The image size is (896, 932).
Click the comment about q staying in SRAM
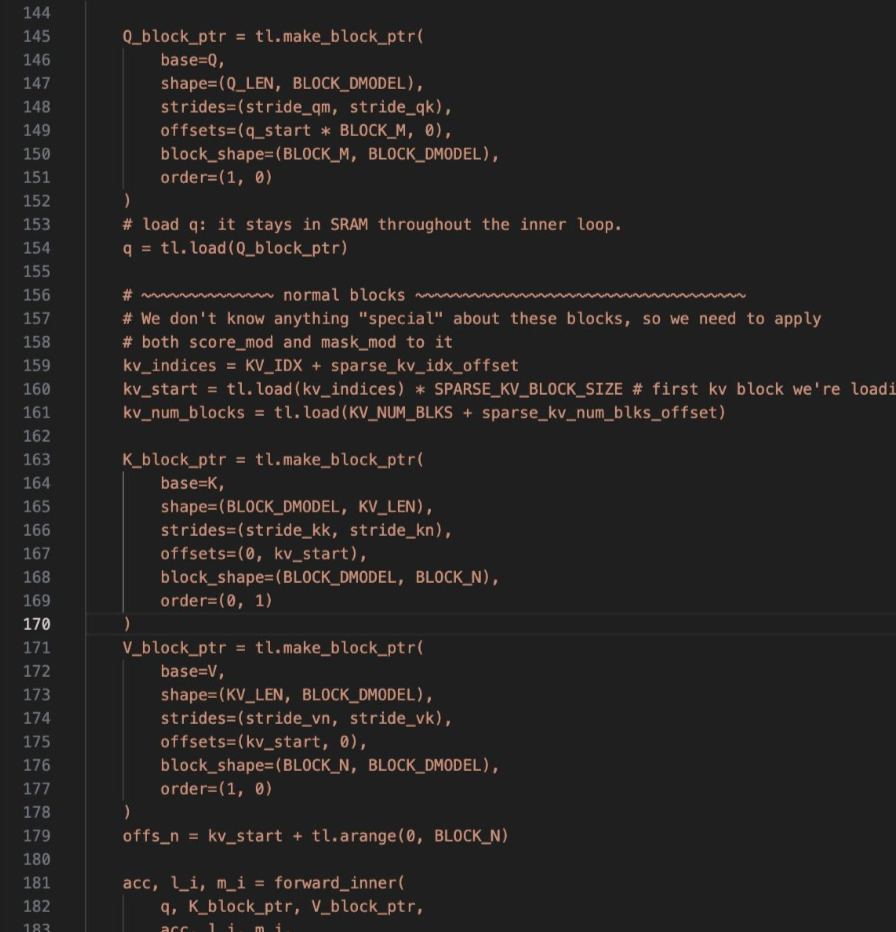click(x=371, y=225)
